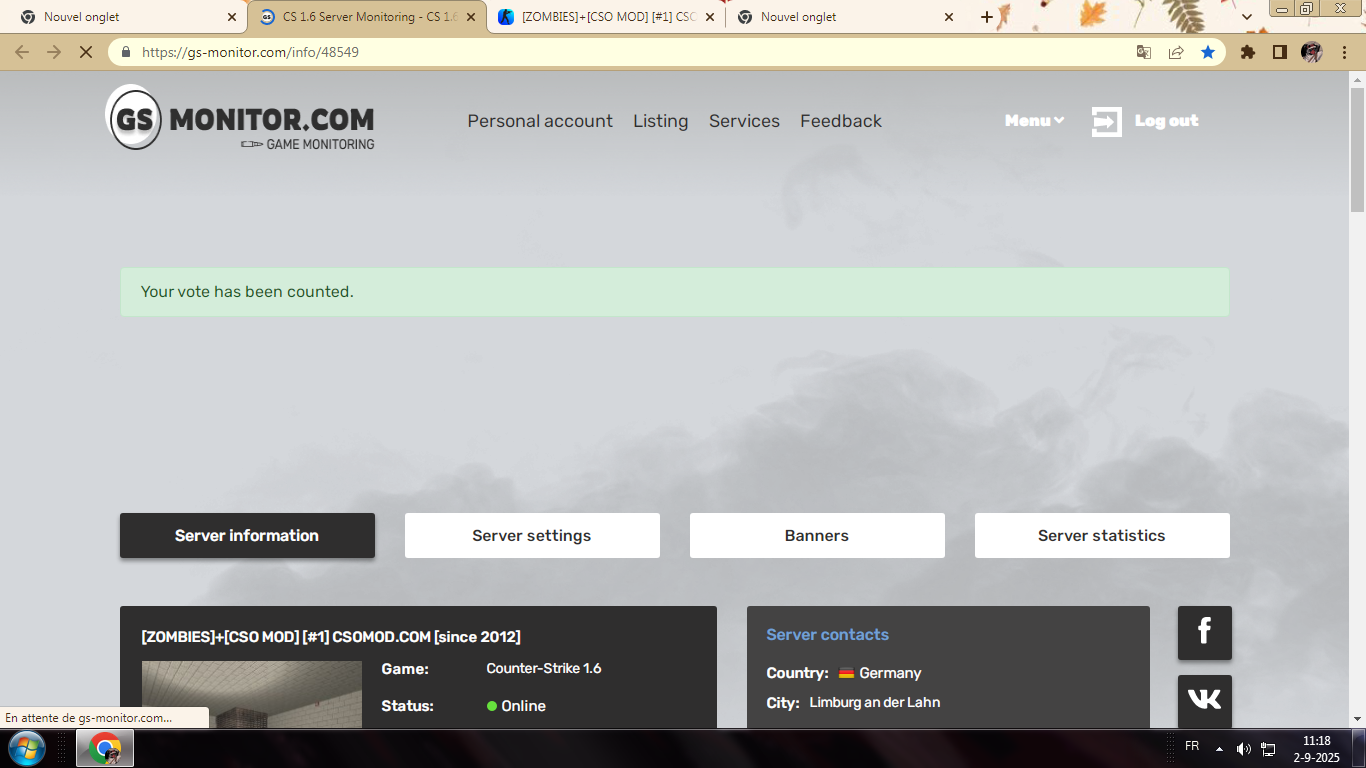Viewport: 1366px width, 768px height.
Task: Open the Feedback link
Action: [x=840, y=121]
